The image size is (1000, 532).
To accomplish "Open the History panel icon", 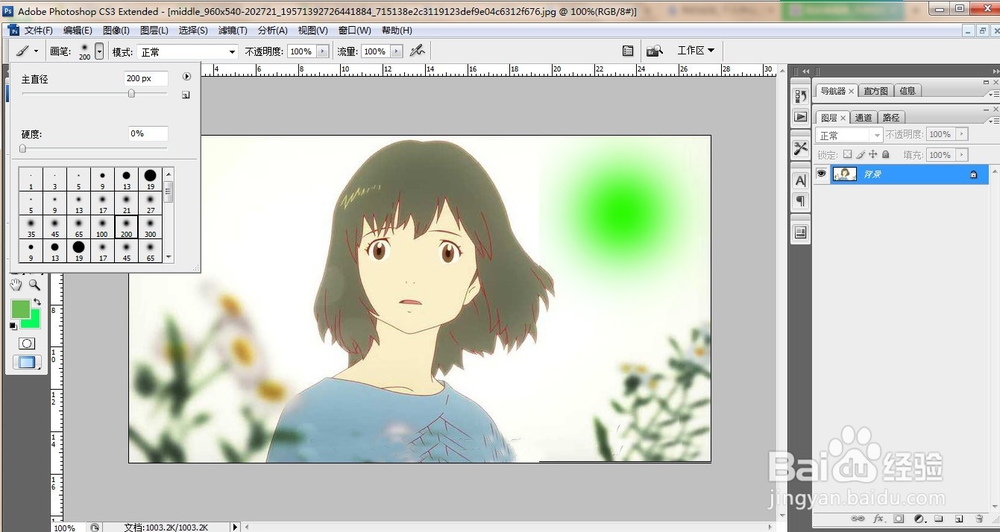I will pos(800,96).
